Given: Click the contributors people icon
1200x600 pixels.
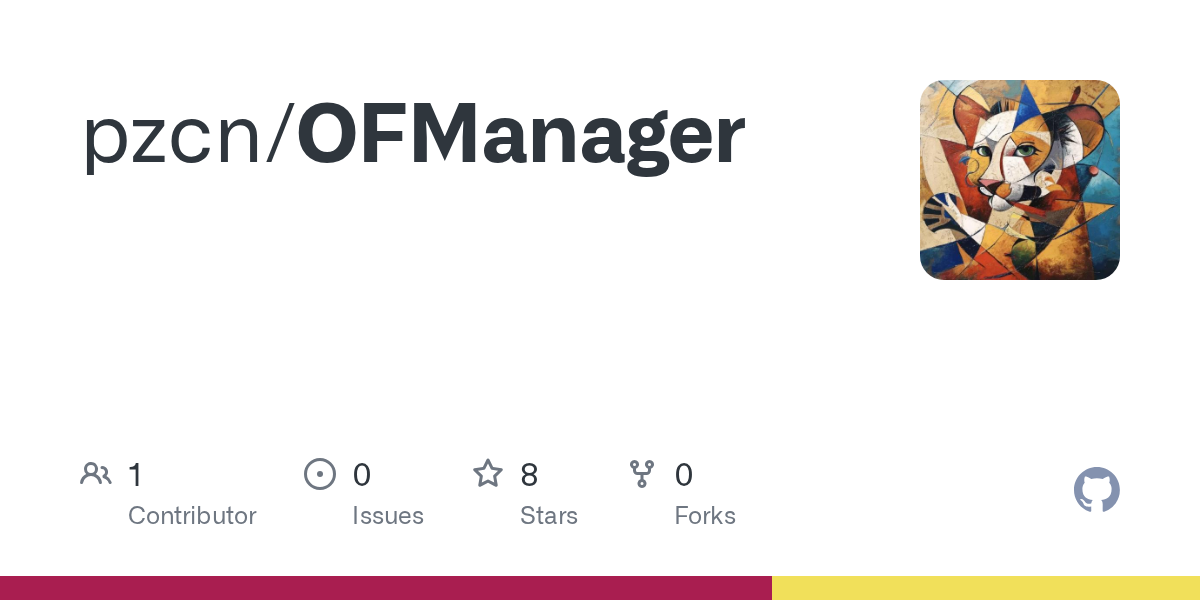Looking at the screenshot, I should tap(96, 474).
